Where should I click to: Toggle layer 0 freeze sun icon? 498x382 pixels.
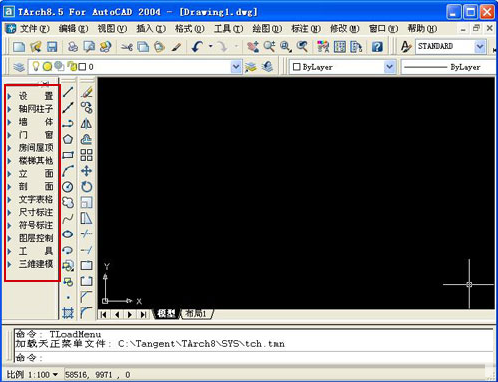pyautogui.click(x=47, y=67)
